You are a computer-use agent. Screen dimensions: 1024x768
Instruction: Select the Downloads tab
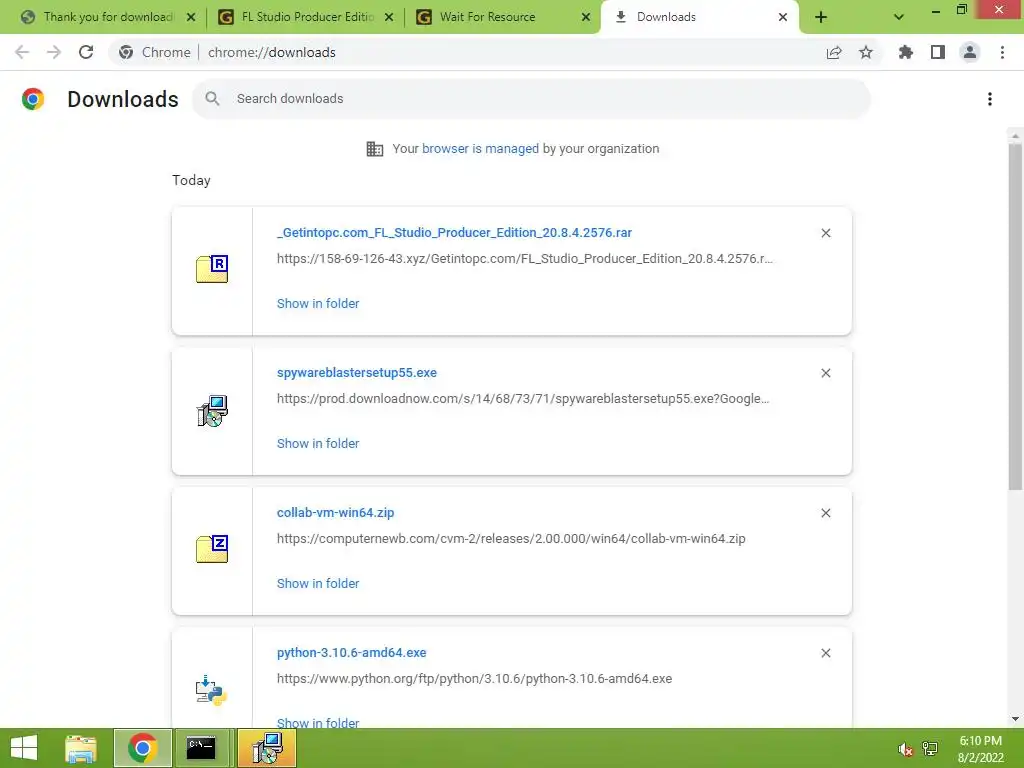pos(699,17)
